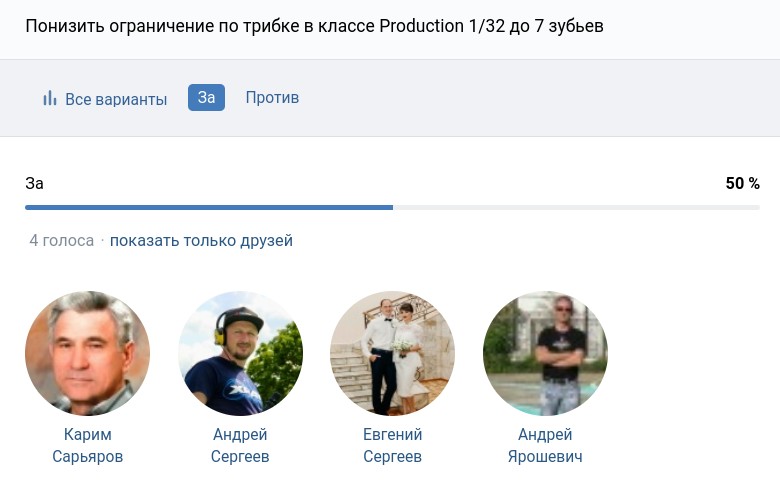Go to the Евгений Сергеев name link

coord(392,445)
